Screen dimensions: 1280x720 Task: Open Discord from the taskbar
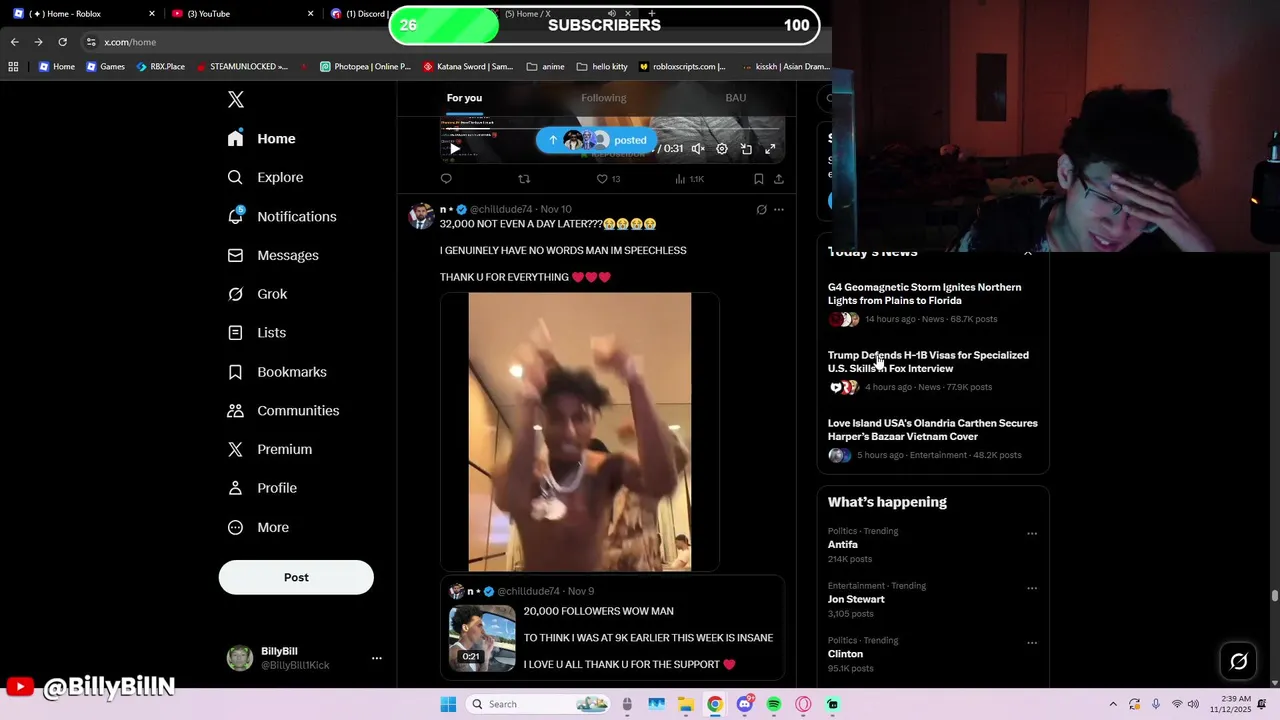click(744, 704)
